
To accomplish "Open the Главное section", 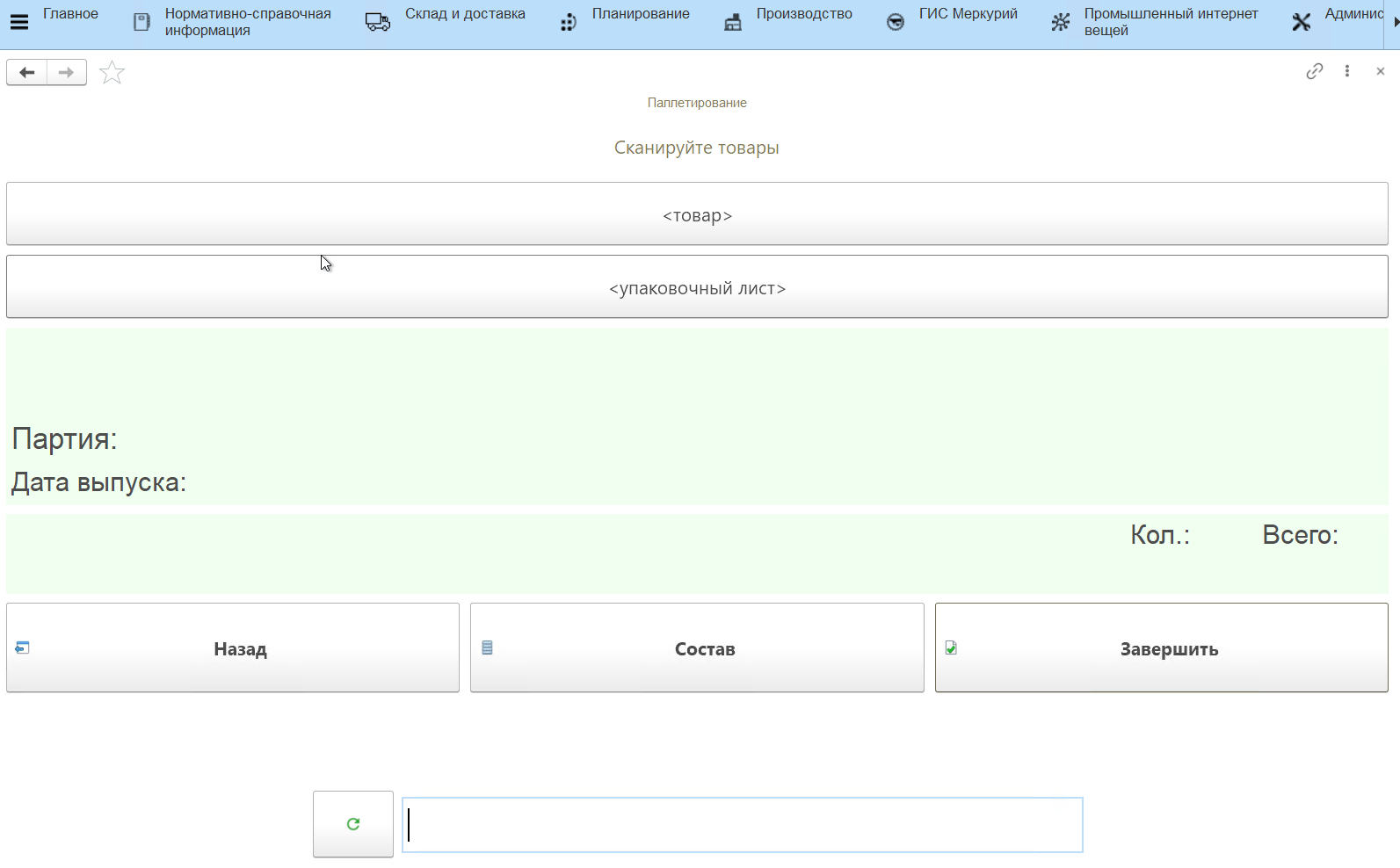I will 70,14.
